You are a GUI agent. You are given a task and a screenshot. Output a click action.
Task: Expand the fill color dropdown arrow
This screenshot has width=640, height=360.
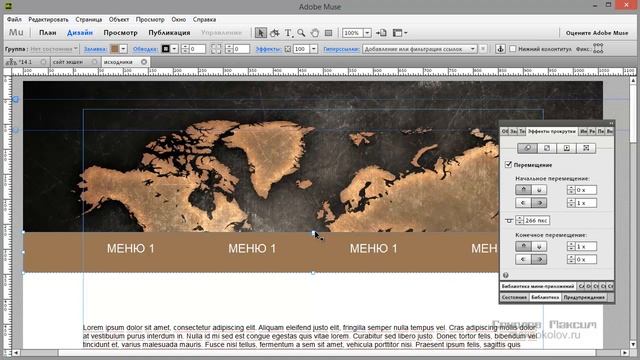[x=123, y=49]
